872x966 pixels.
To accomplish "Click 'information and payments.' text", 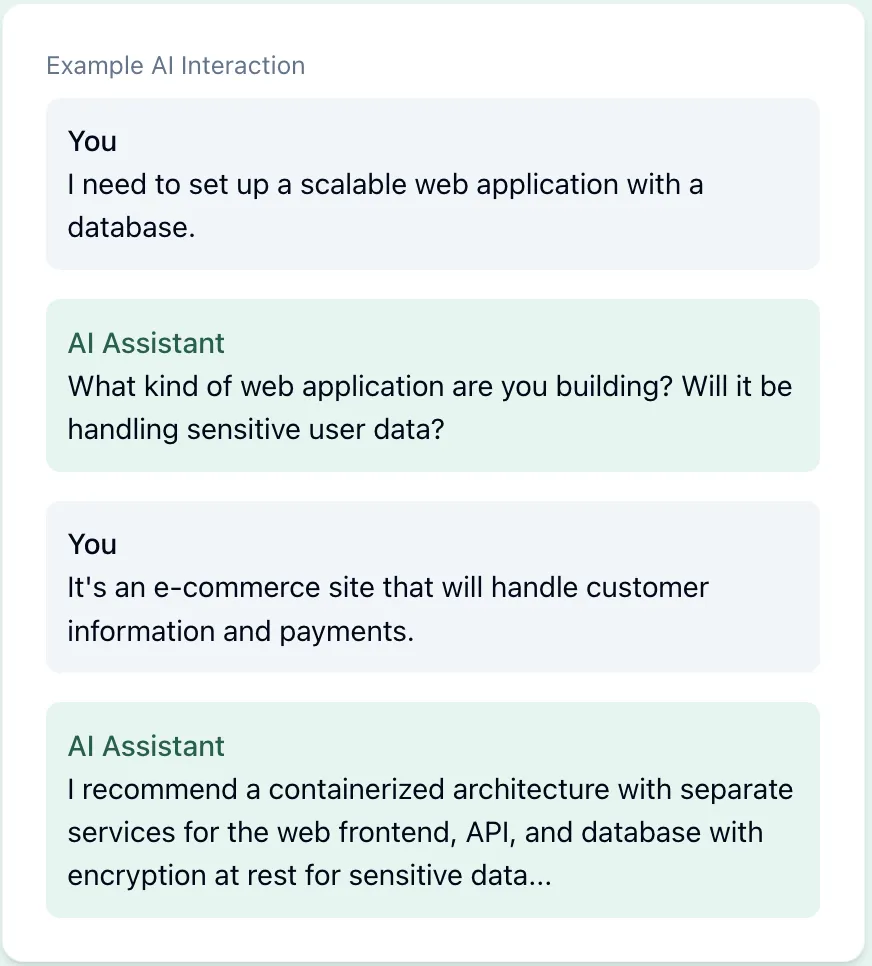I will pyautogui.click(x=240, y=631).
